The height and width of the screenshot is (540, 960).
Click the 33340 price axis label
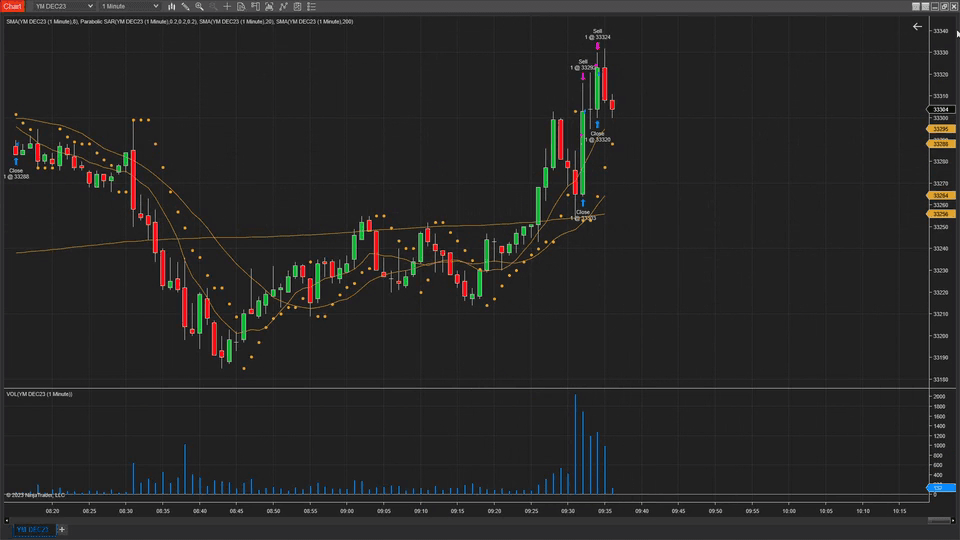pos(940,31)
